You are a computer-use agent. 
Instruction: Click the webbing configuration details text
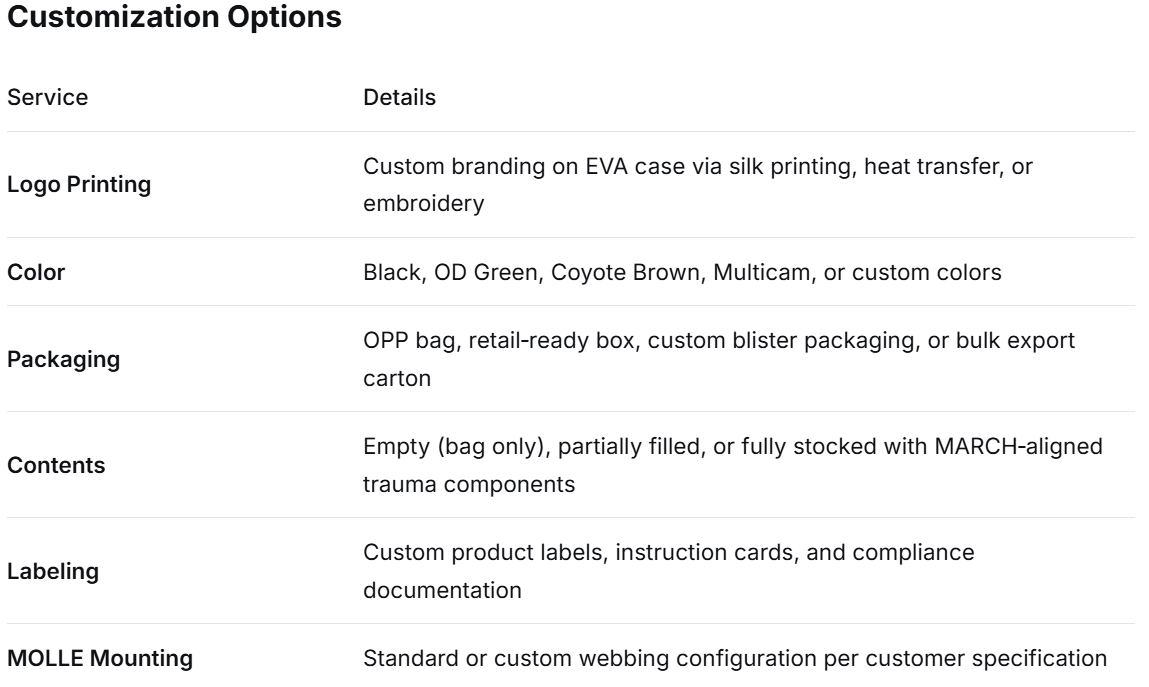[735, 658]
